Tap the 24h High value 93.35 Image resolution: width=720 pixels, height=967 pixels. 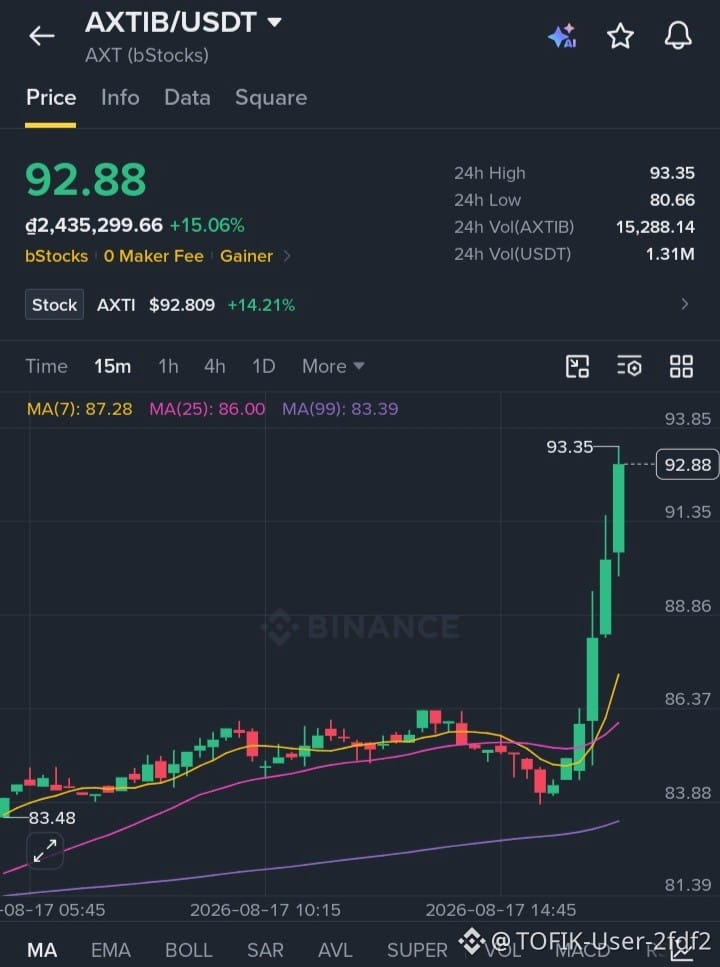click(x=672, y=173)
